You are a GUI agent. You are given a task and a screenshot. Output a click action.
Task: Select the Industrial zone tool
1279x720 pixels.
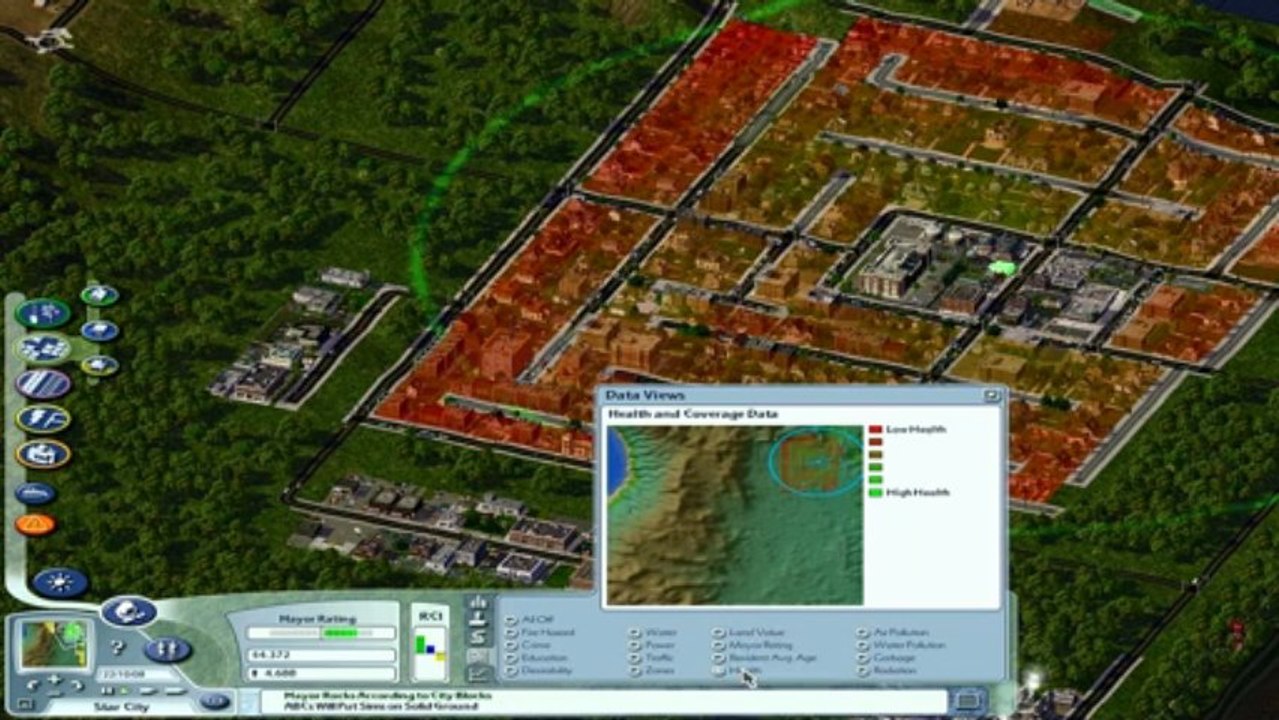point(100,365)
